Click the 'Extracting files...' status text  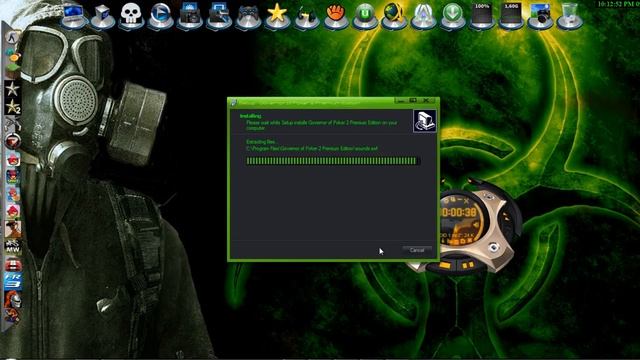pyautogui.click(x=261, y=142)
